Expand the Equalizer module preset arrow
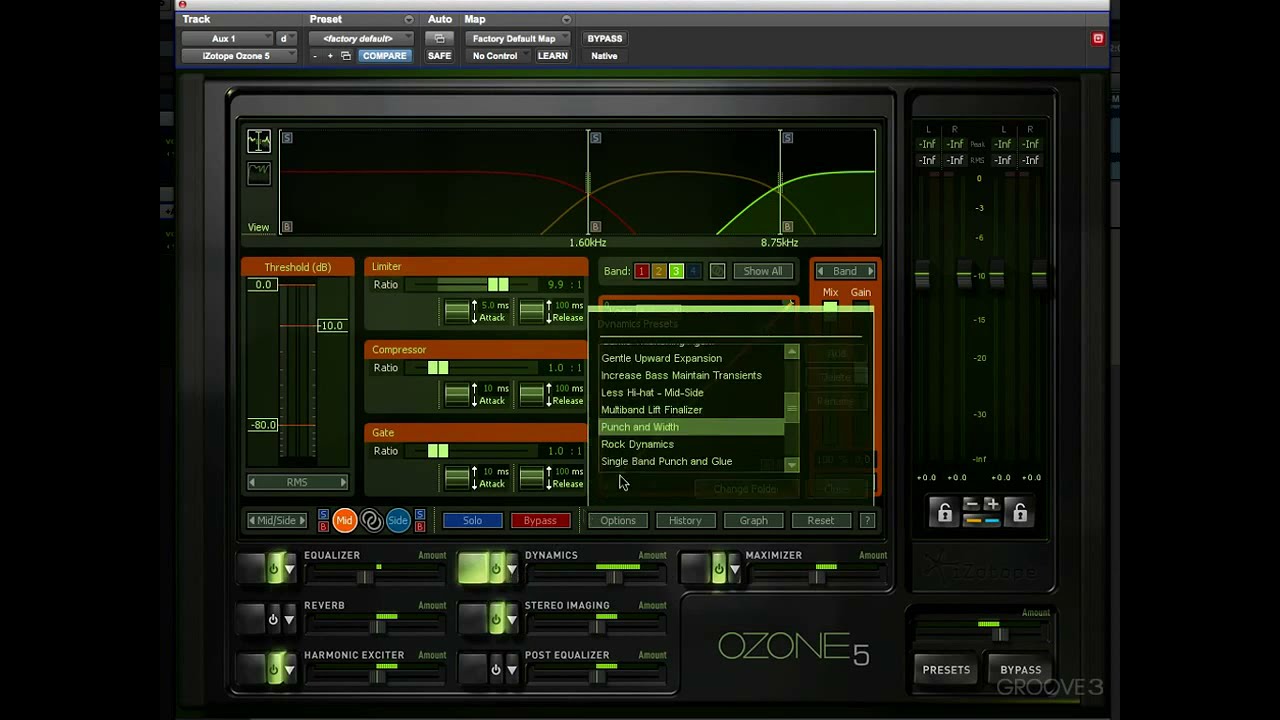The image size is (1280, 720). (289, 569)
